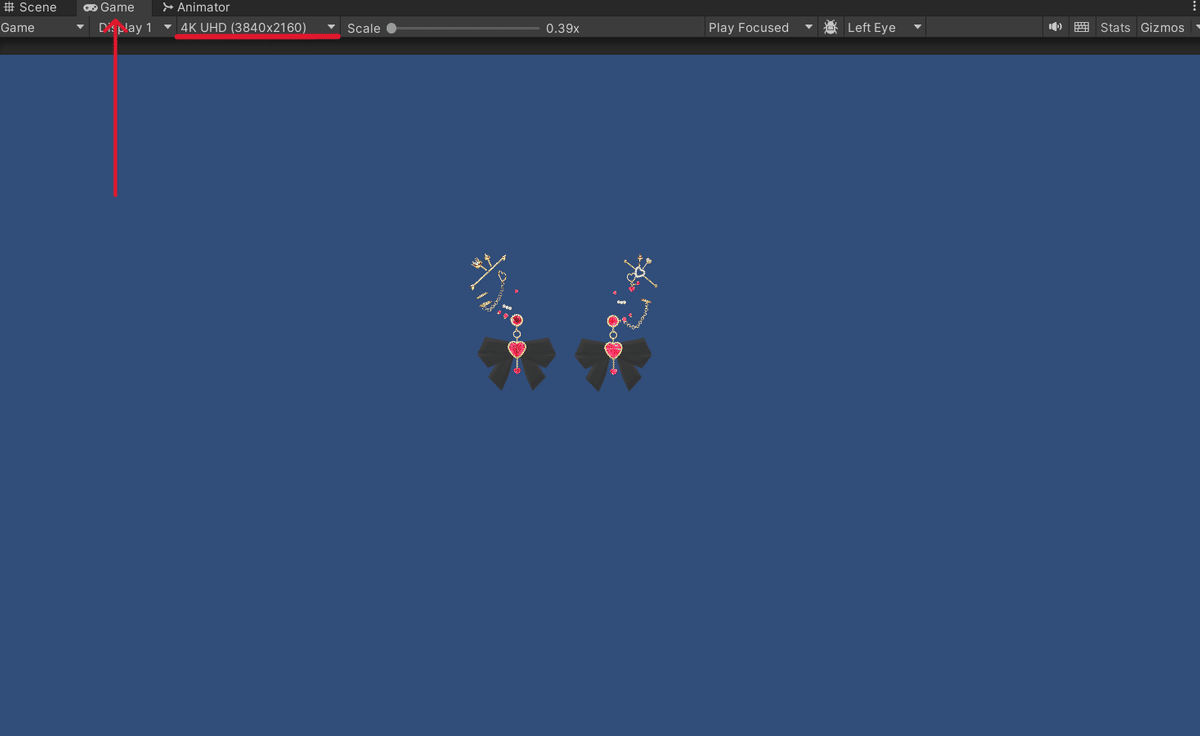Open the Left Eye dropdown
1200x736 pixels.
[884, 27]
